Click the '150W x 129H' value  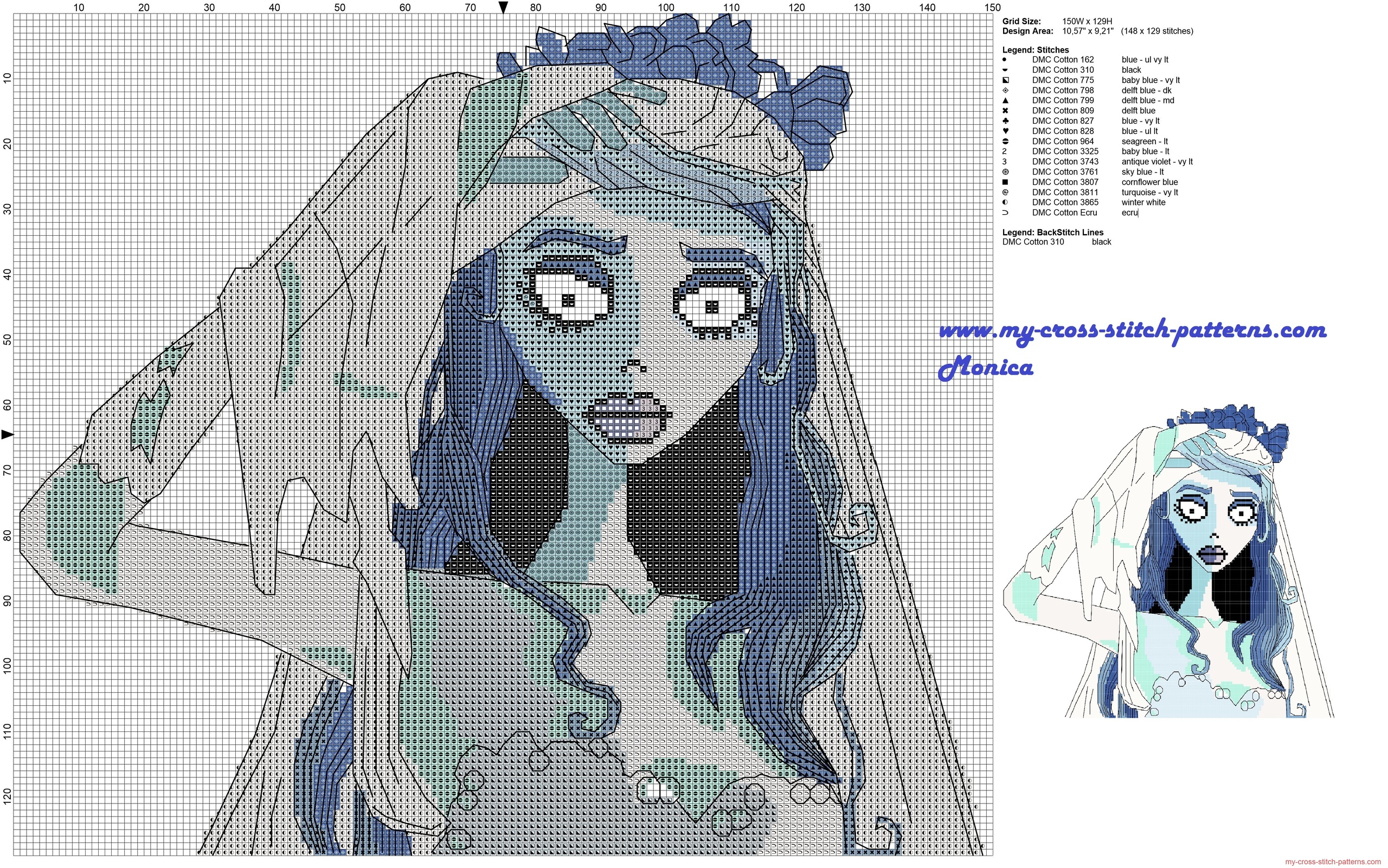[1087, 22]
